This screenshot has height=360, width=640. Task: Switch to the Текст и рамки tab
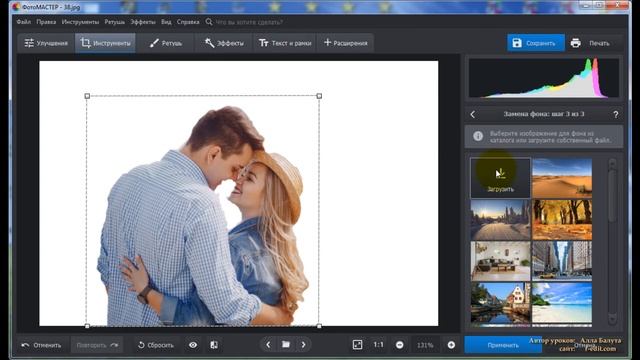285,43
